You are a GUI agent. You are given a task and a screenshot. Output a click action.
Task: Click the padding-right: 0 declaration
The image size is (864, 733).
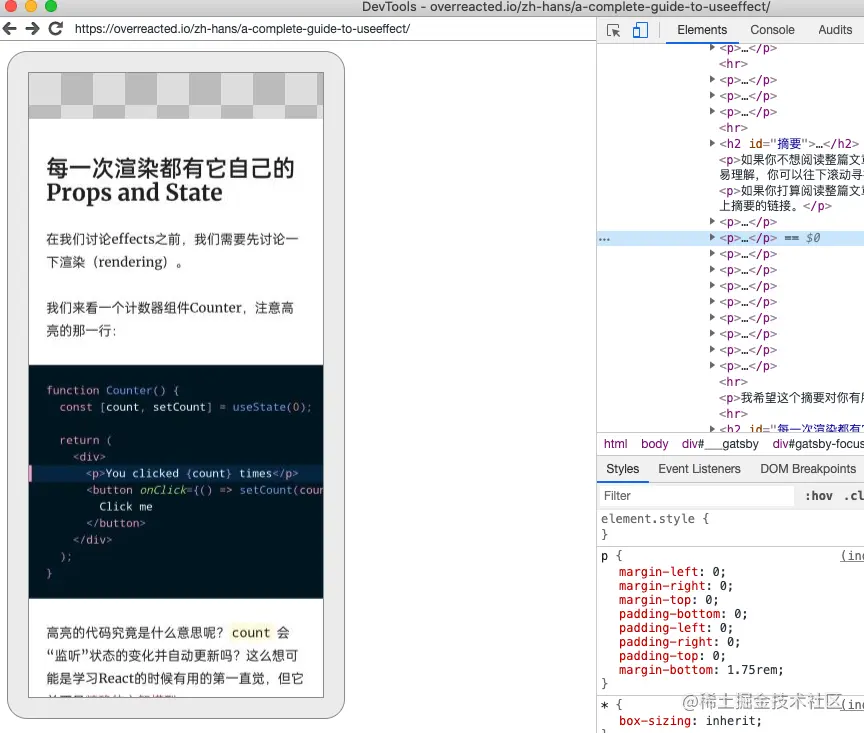pyautogui.click(x=679, y=642)
